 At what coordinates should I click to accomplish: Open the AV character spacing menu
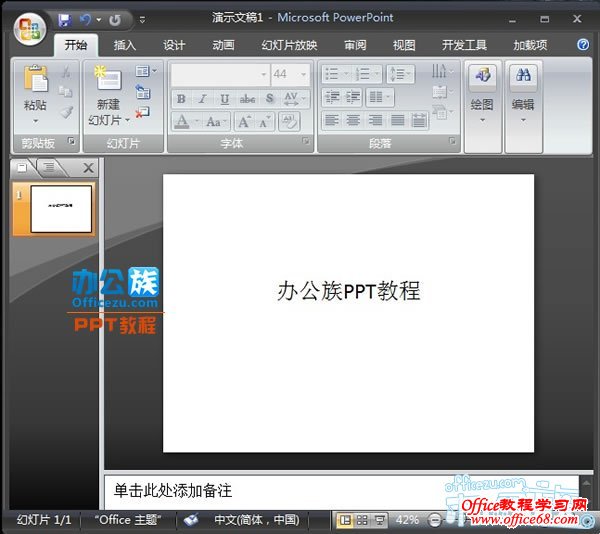click(x=295, y=99)
